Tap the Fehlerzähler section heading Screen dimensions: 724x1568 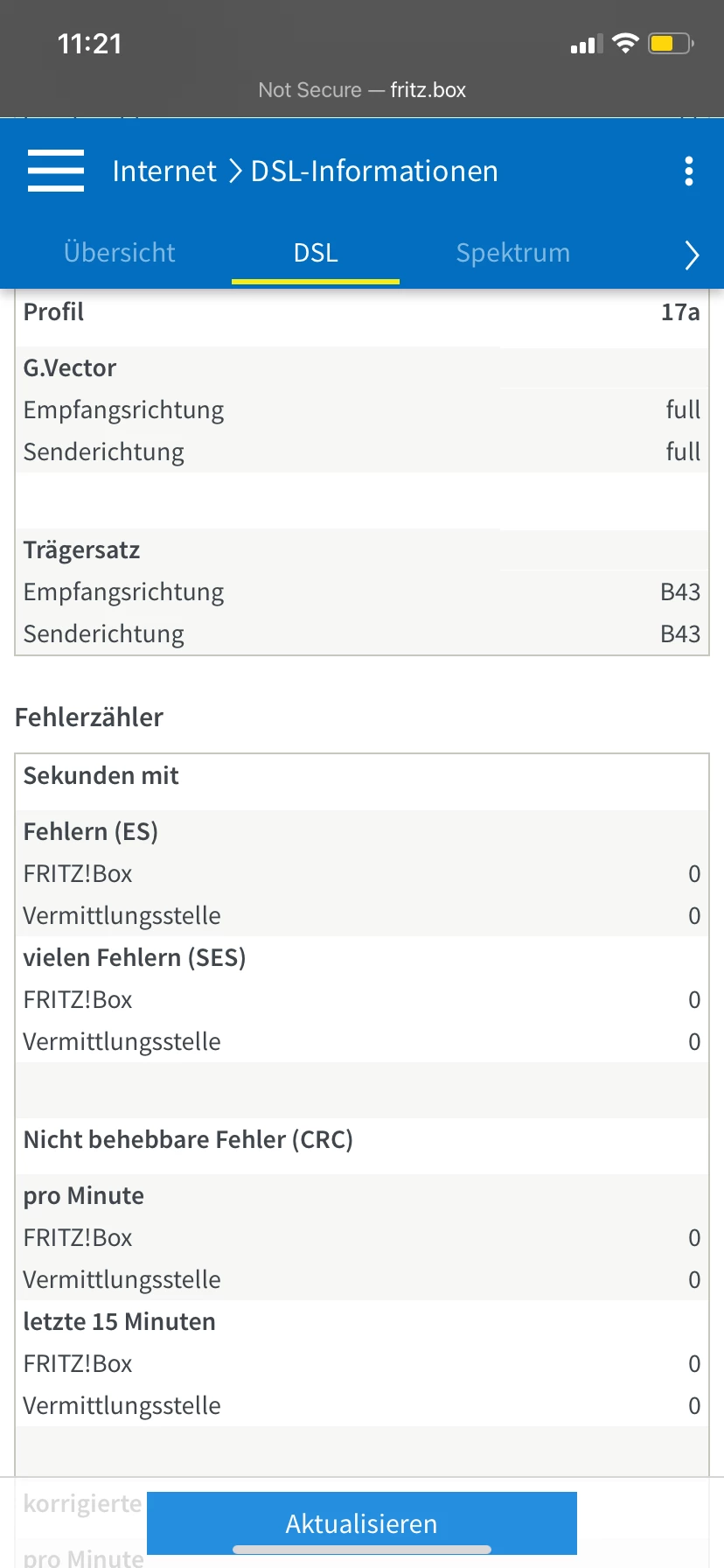[x=89, y=717]
